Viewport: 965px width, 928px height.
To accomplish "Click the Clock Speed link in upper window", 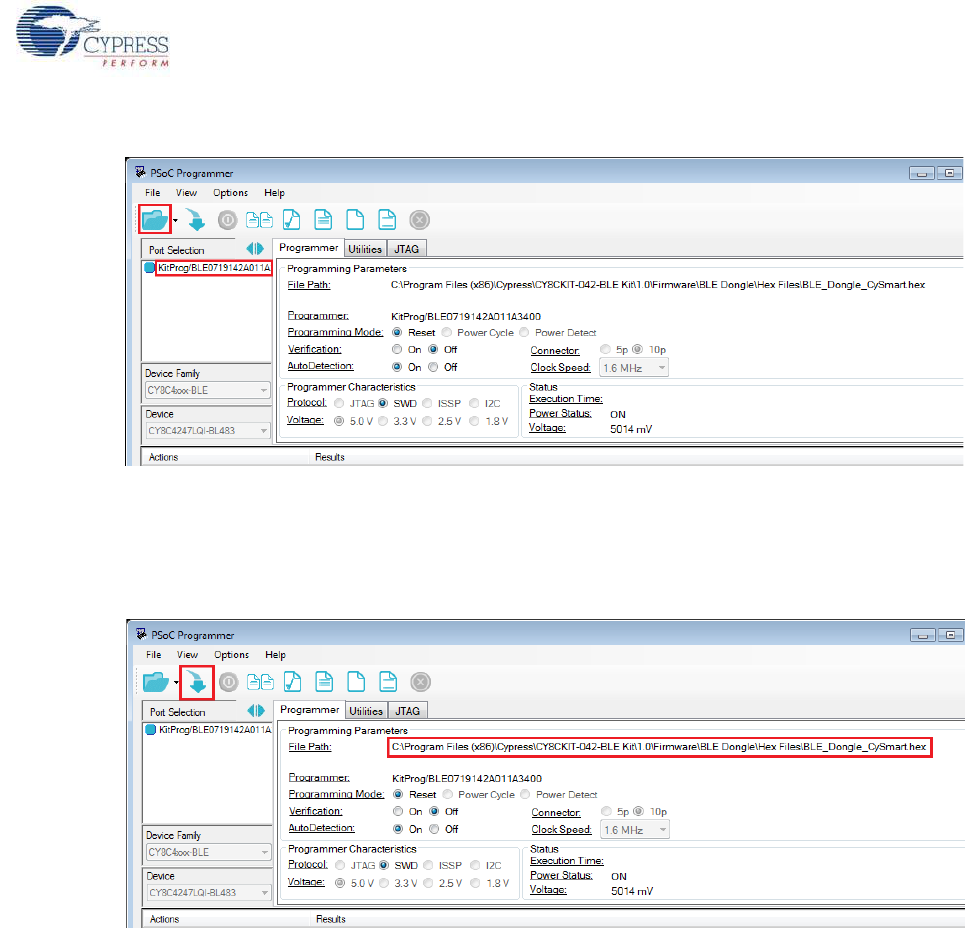I will coord(560,367).
